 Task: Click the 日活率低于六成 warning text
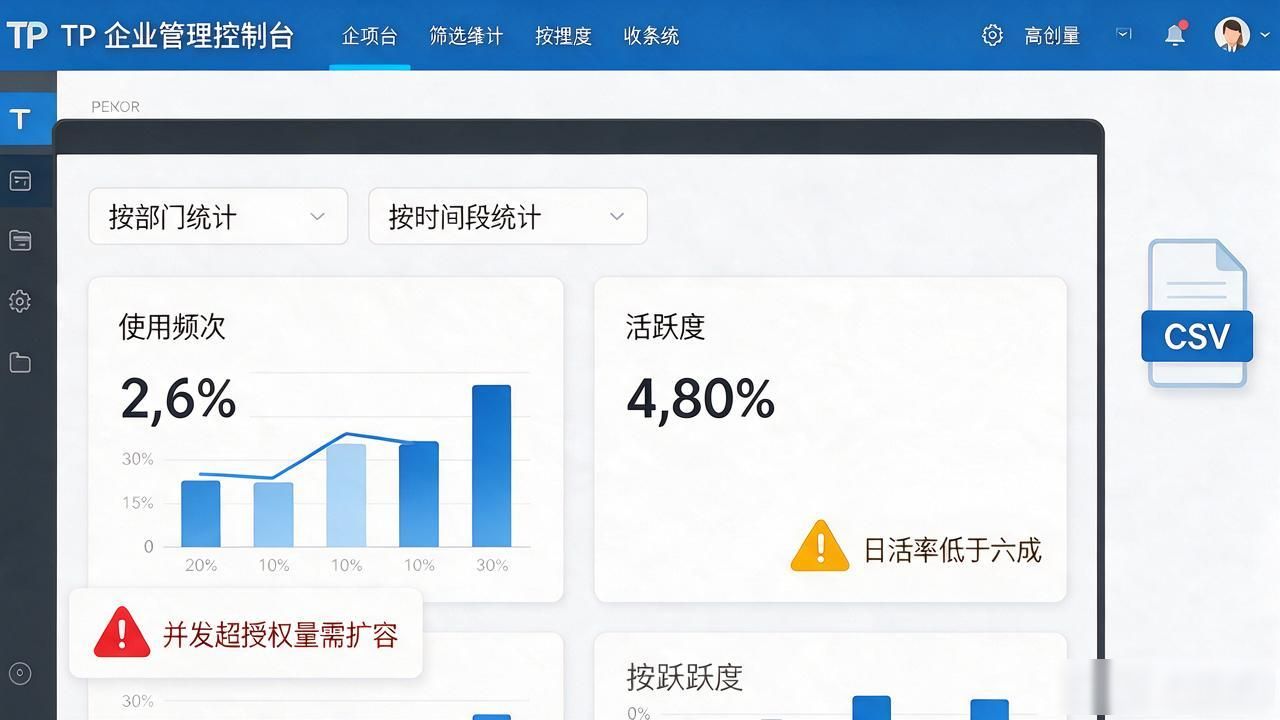[x=953, y=550]
